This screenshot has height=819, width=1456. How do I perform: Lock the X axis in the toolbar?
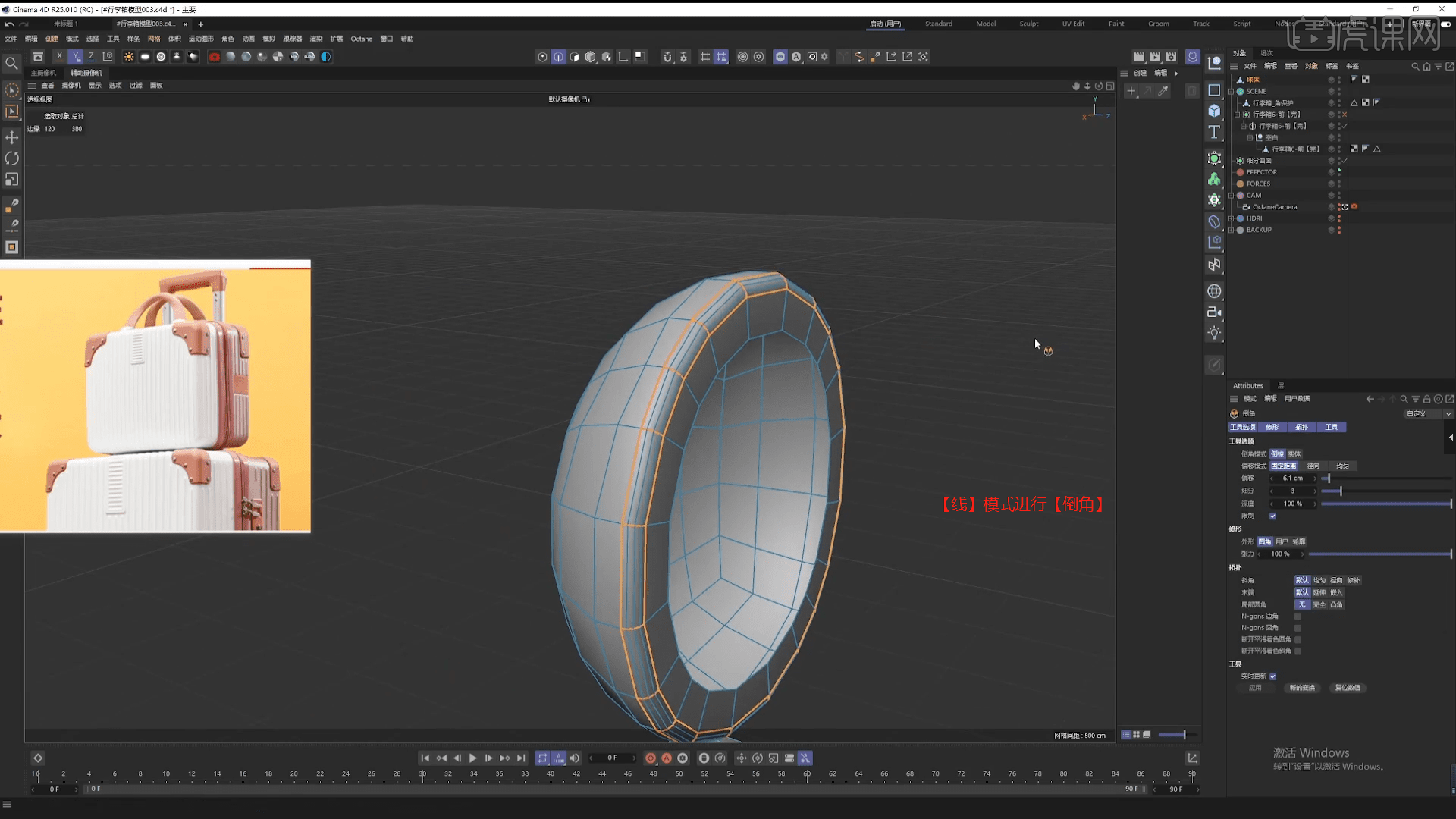tap(59, 57)
